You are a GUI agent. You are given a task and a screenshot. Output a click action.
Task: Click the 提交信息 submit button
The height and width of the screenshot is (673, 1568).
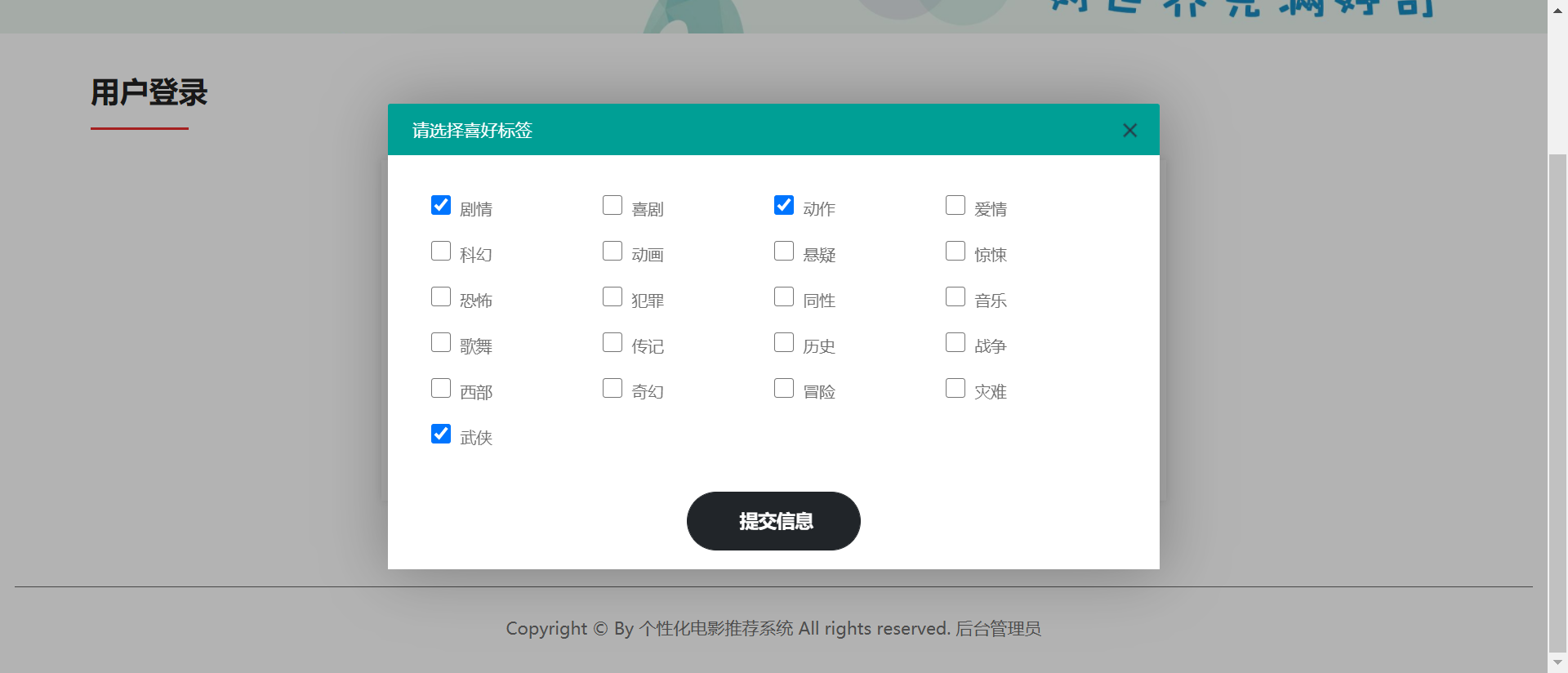[x=773, y=521]
